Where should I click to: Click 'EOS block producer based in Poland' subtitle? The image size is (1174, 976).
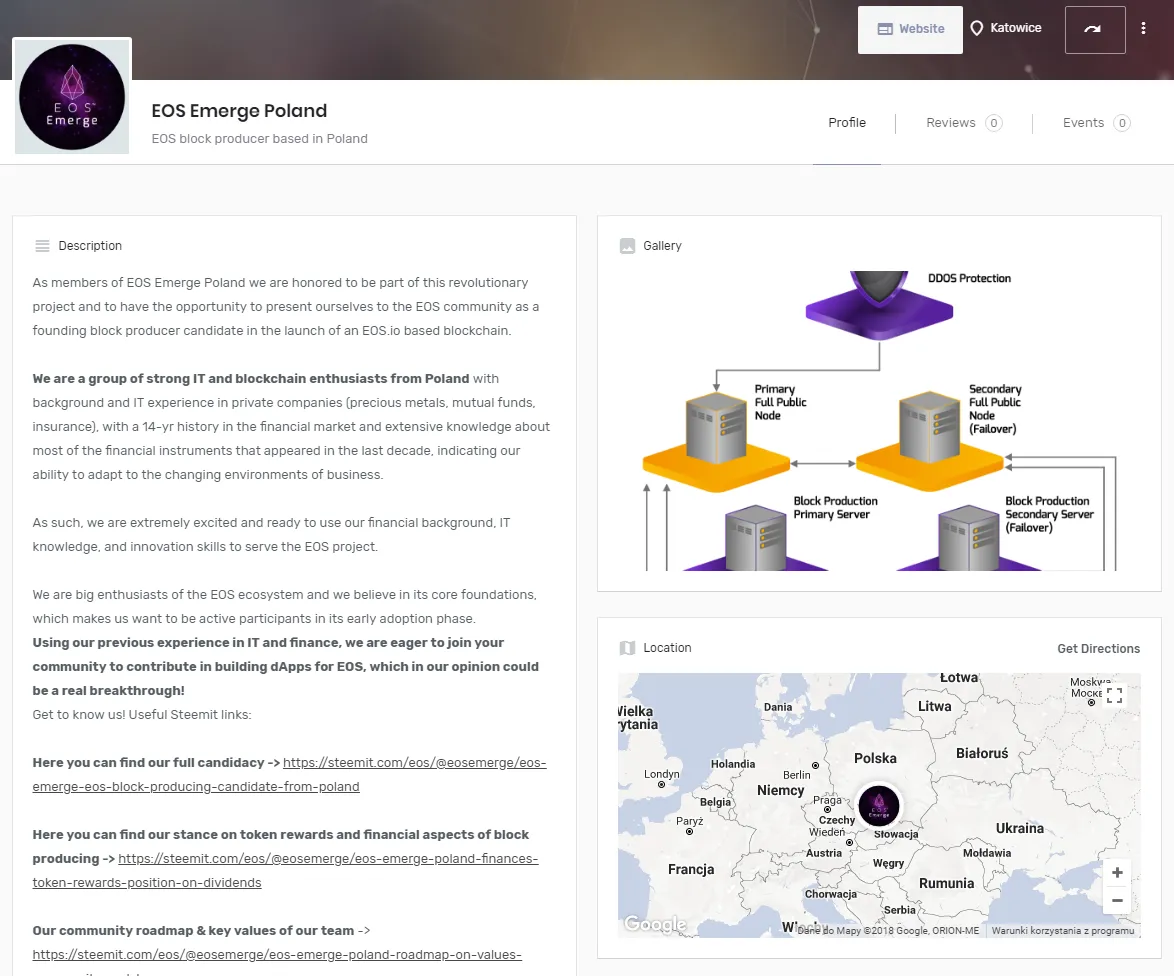click(259, 138)
